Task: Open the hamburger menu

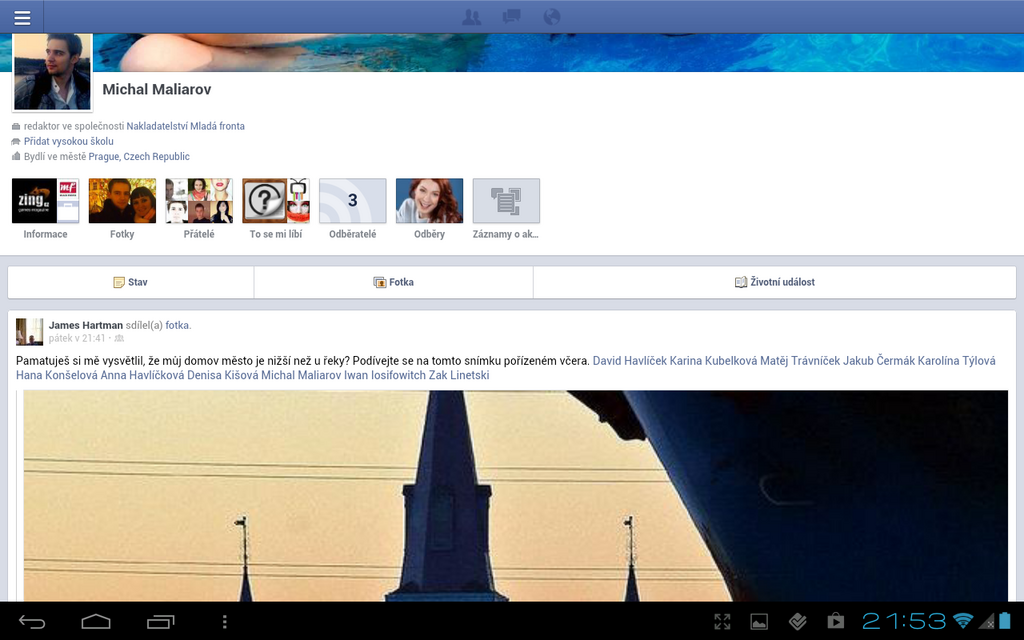Action: click(22, 17)
